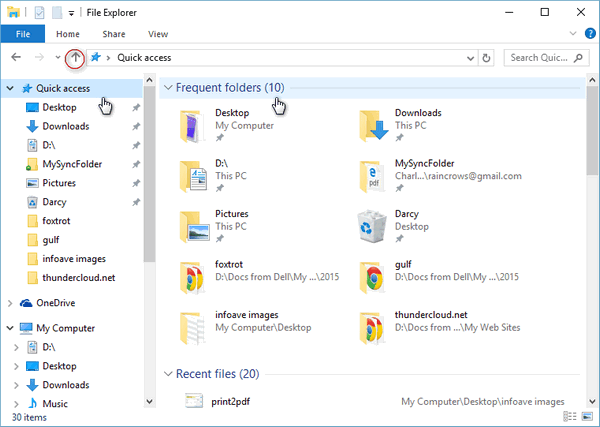The image size is (600, 427).
Task: Open MySyncFolder icon in Frequent folders
Action: (x=371, y=176)
